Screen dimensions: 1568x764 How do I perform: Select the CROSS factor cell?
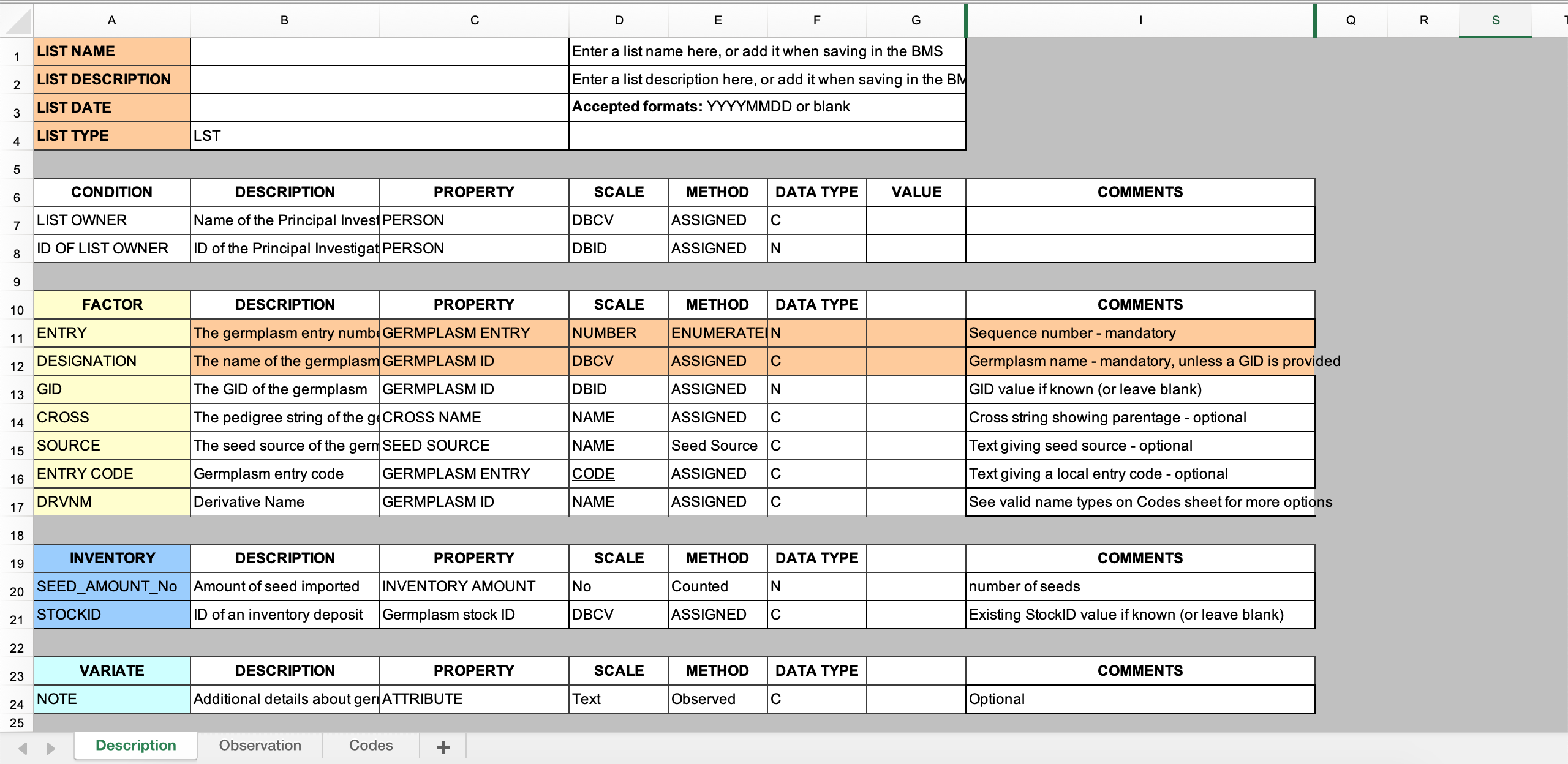pyautogui.click(x=112, y=418)
